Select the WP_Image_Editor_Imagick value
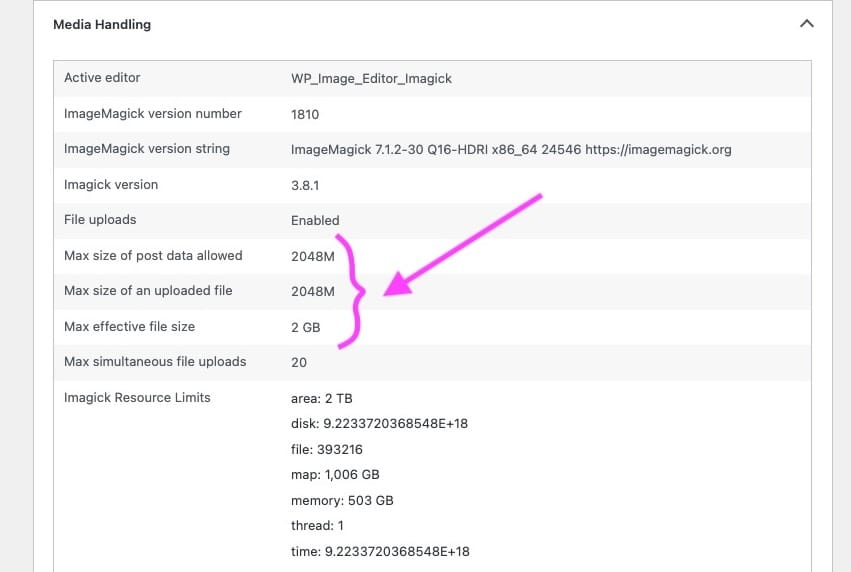 pyautogui.click(x=371, y=79)
